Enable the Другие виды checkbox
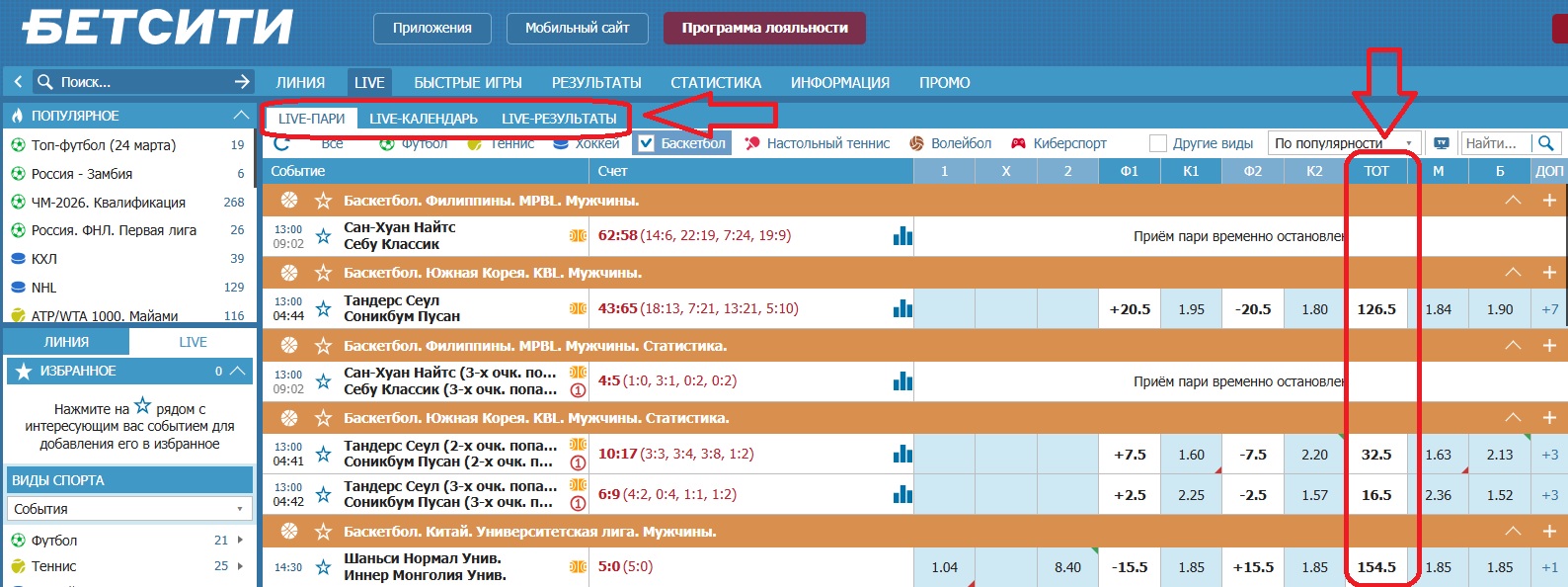The image size is (1568, 587). point(1158,143)
